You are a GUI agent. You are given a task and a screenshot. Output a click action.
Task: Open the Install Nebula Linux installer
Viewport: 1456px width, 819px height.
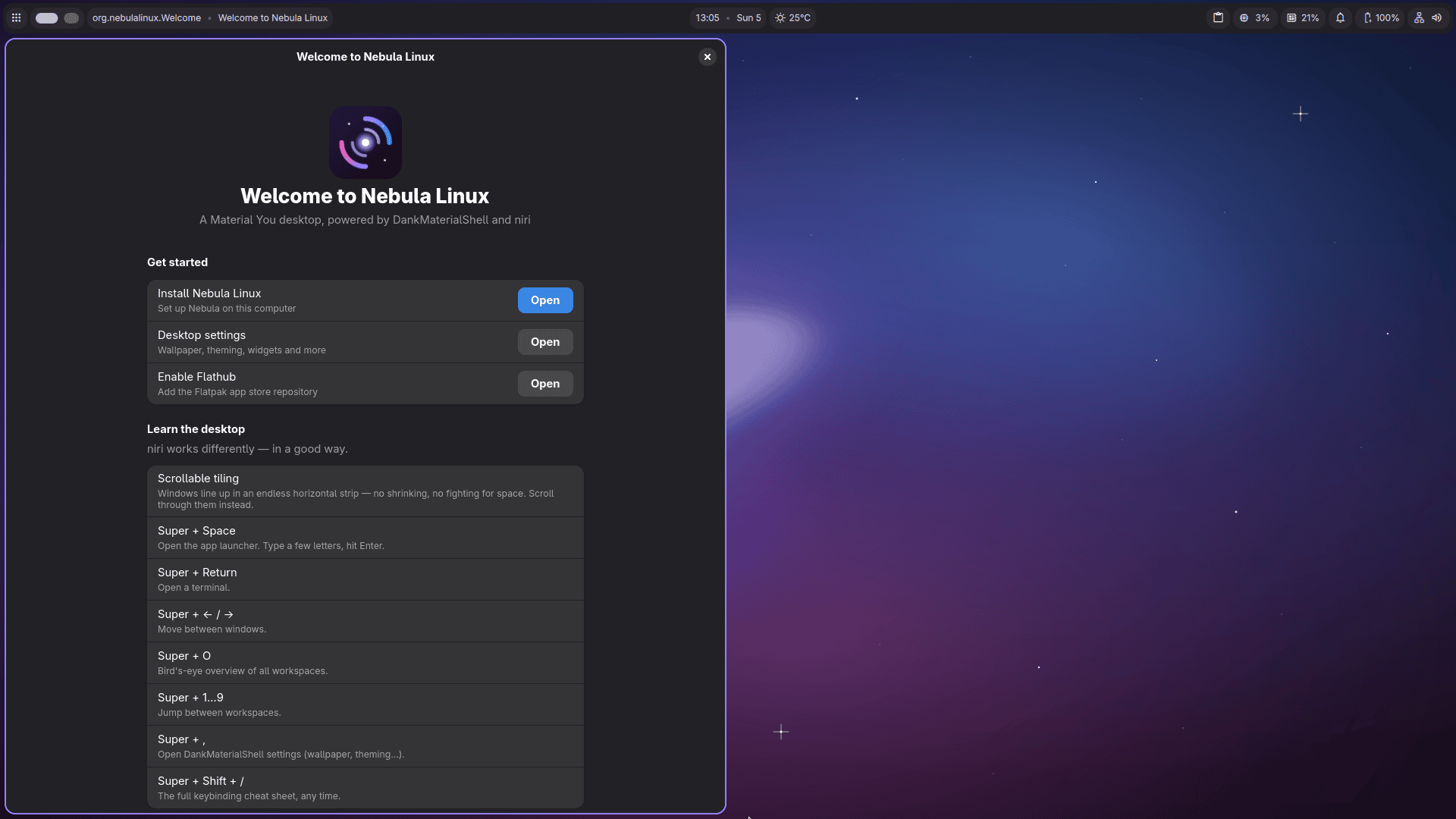click(x=545, y=300)
